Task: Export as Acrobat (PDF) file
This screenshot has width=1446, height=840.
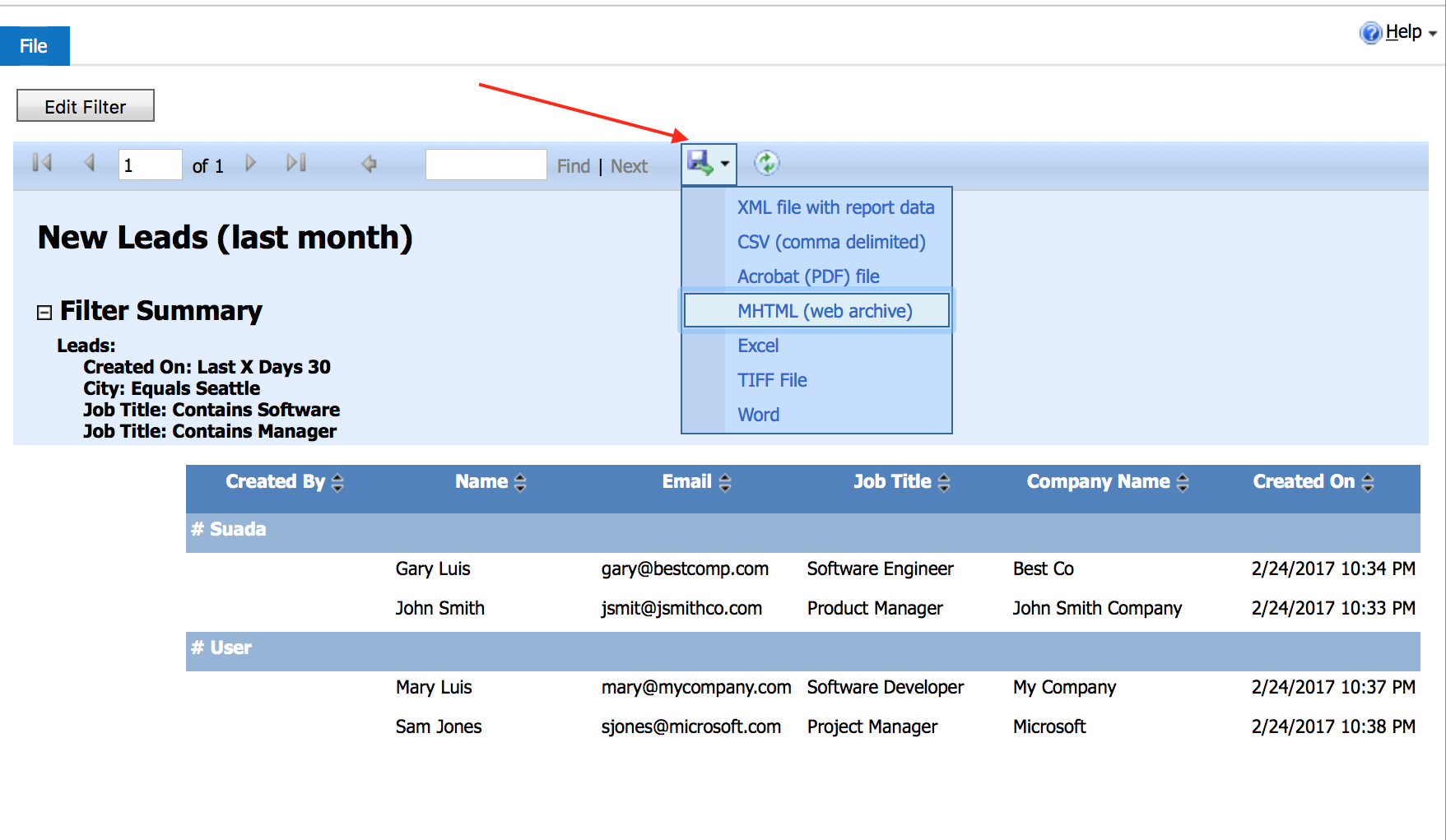Action: (808, 276)
